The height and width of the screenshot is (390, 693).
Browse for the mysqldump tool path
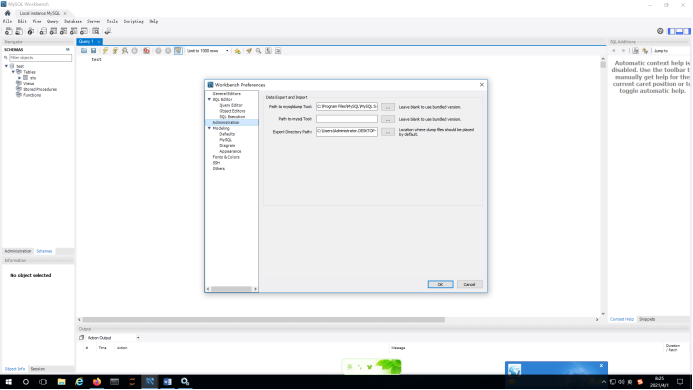(x=388, y=107)
